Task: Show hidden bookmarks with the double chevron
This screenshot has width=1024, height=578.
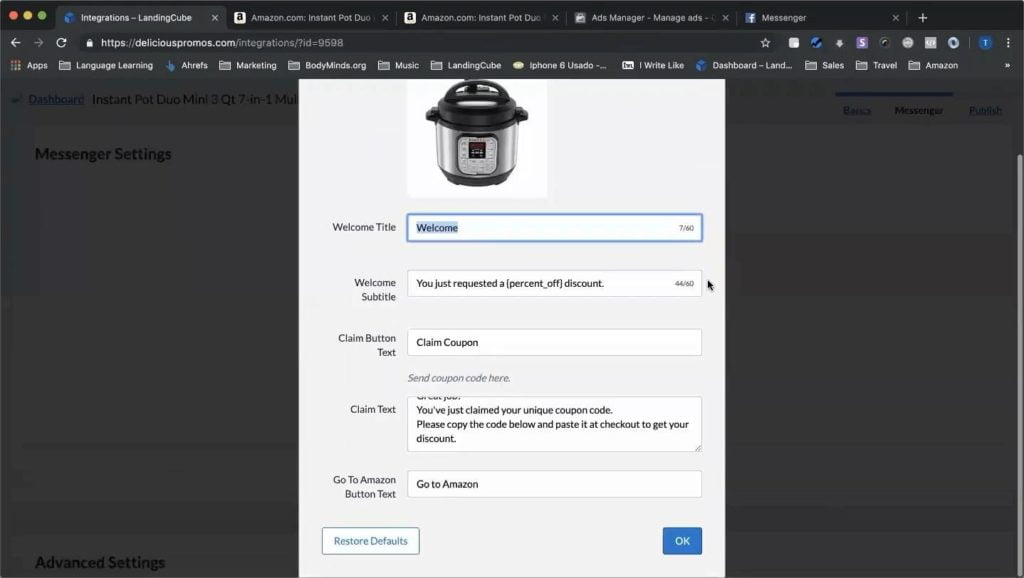Action: click(1007, 65)
